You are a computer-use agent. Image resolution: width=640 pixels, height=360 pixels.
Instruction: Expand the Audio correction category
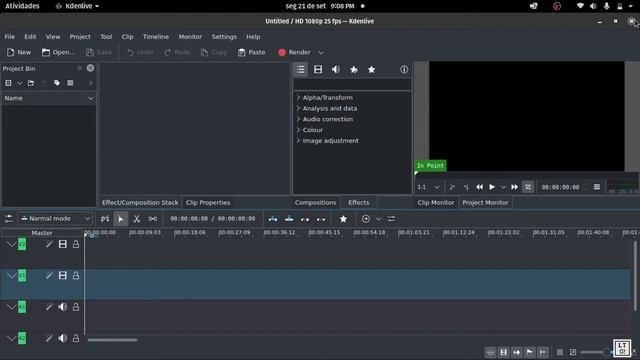pyautogui.click(x=298, y=119)
